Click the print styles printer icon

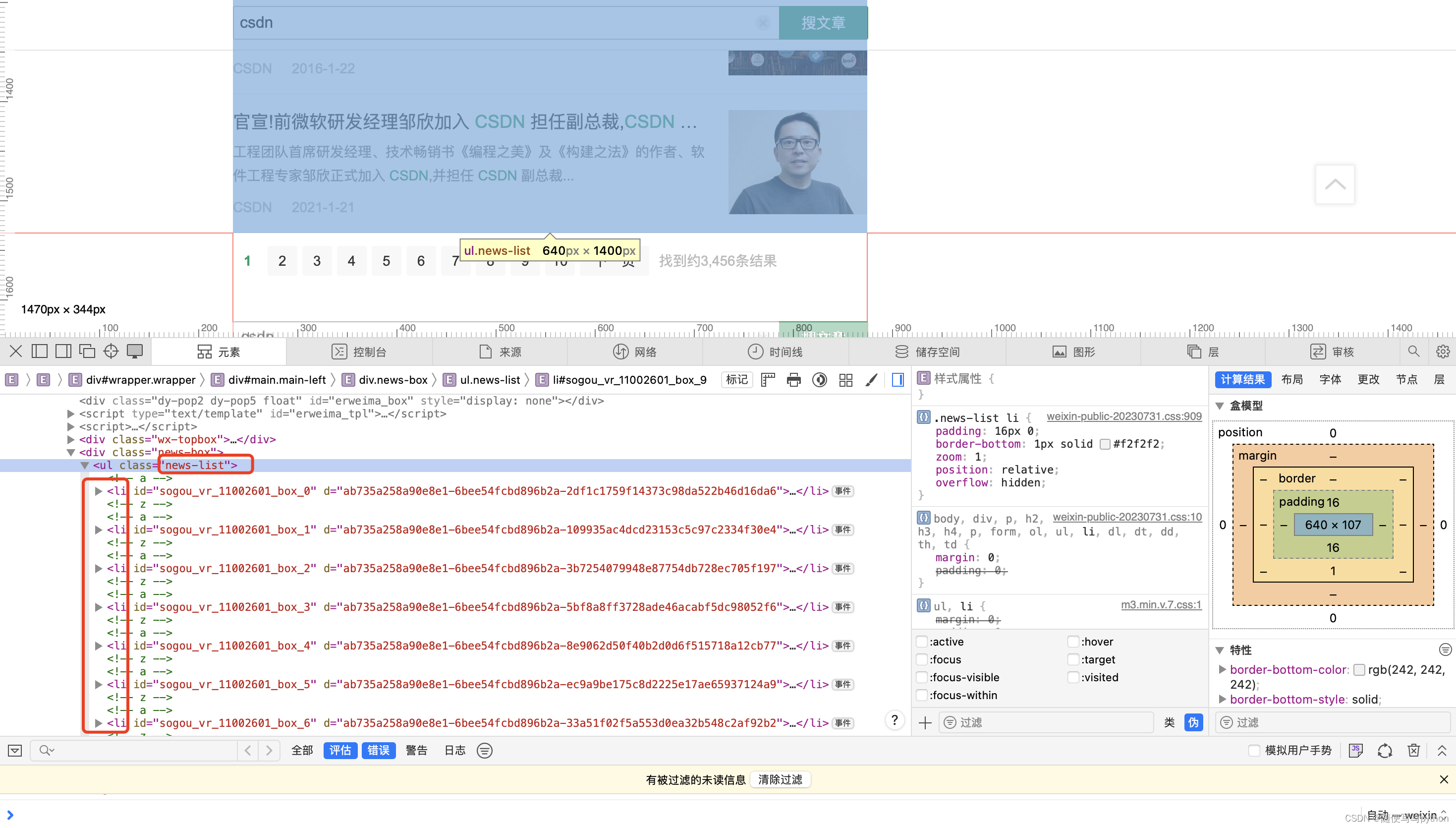click(793, 380)
